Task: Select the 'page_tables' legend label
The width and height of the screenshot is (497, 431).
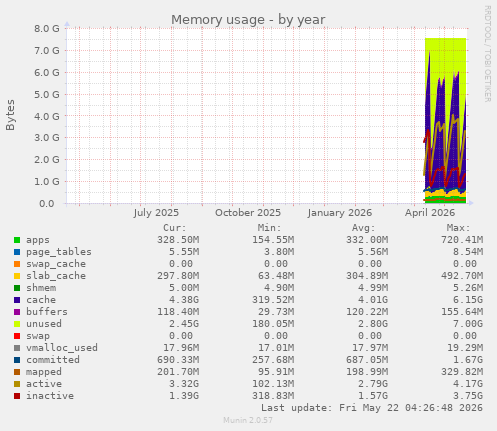Action: (59, 252)
